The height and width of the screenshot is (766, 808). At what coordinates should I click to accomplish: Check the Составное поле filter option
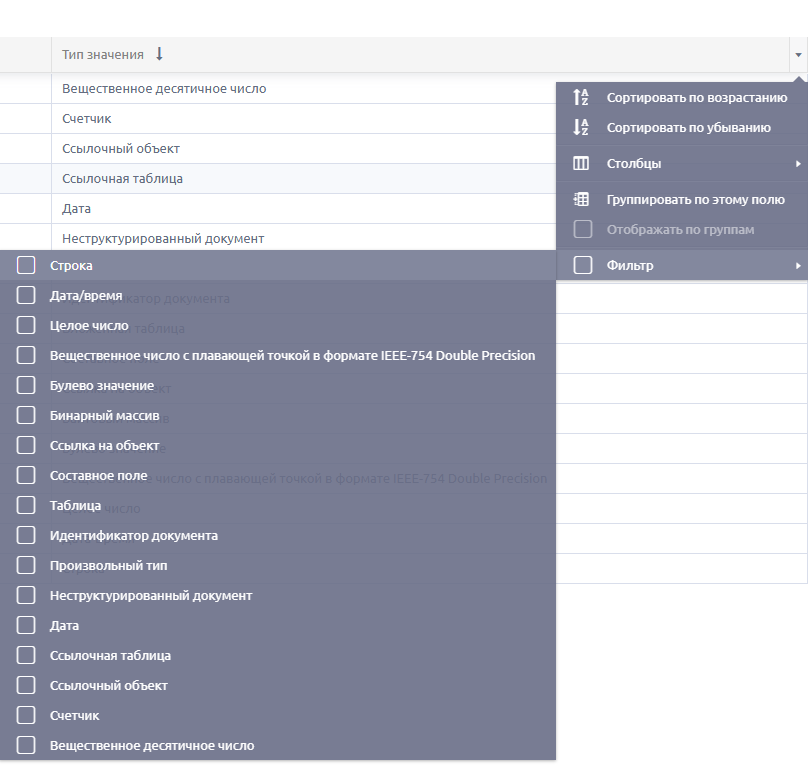tap(26, 475)
